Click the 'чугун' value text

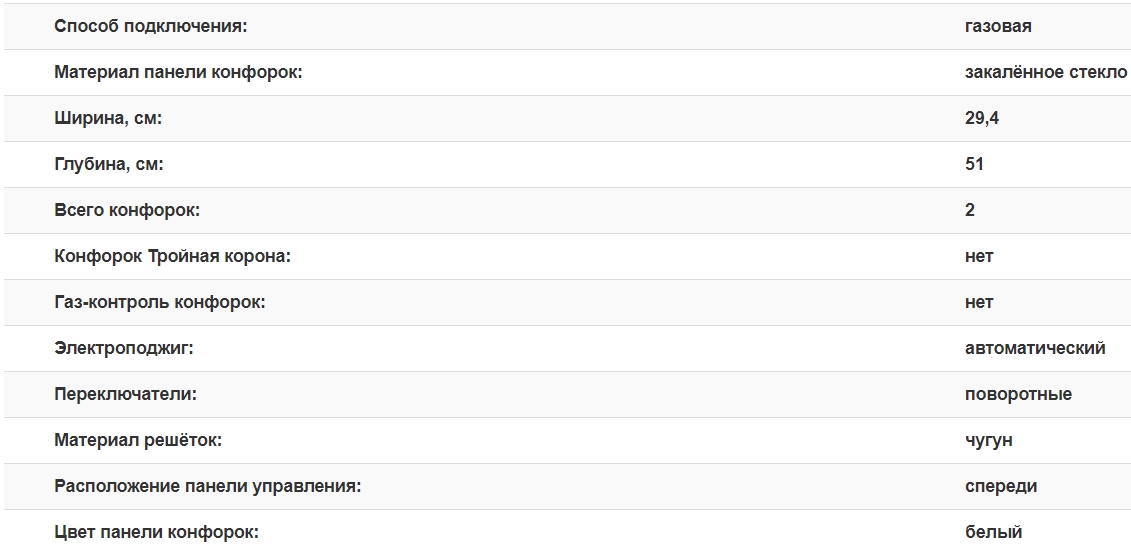click(x=989, y=441)
